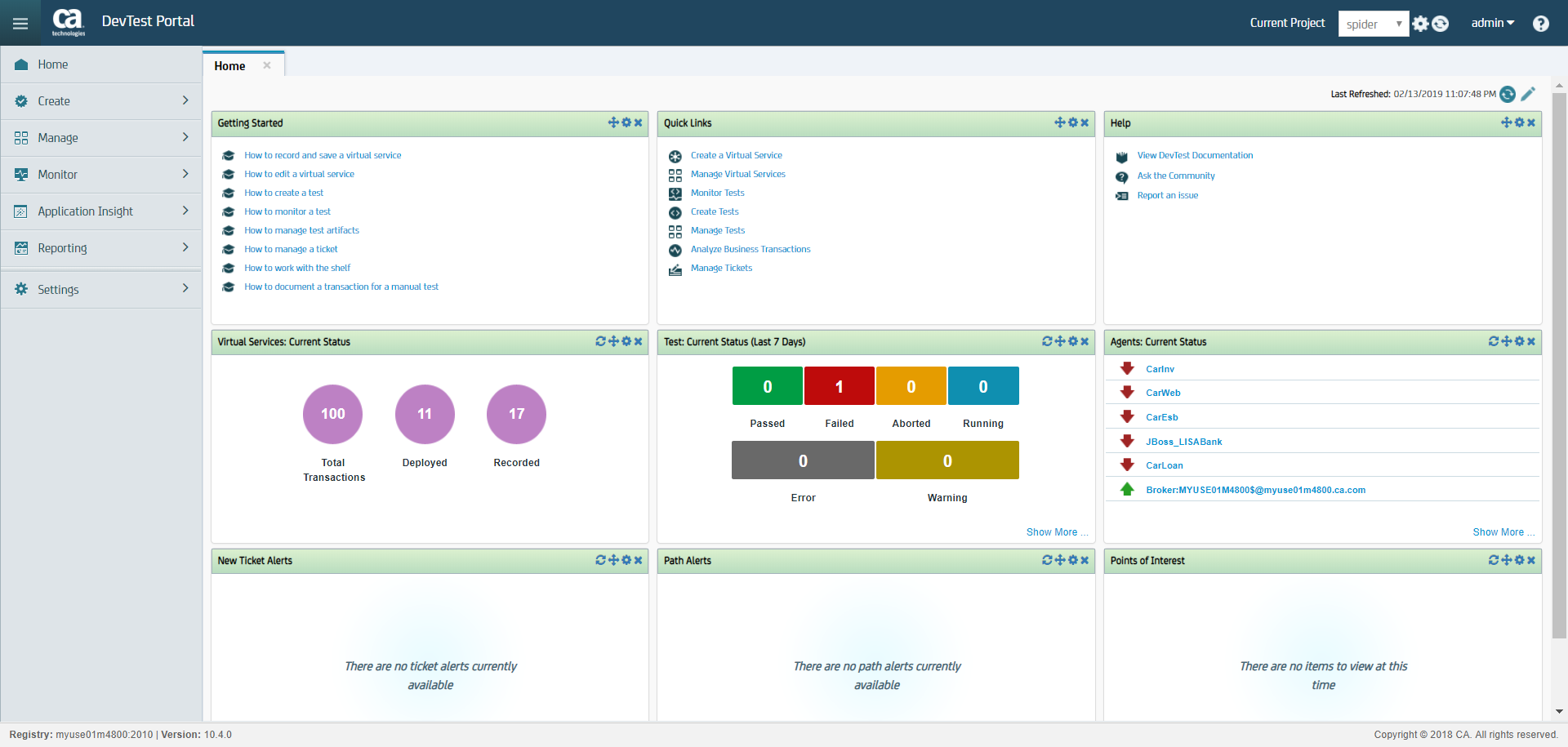Refresh New Ticket Alerts panel
Viewport: 1568px width, 747px height.
coord(601,560)
